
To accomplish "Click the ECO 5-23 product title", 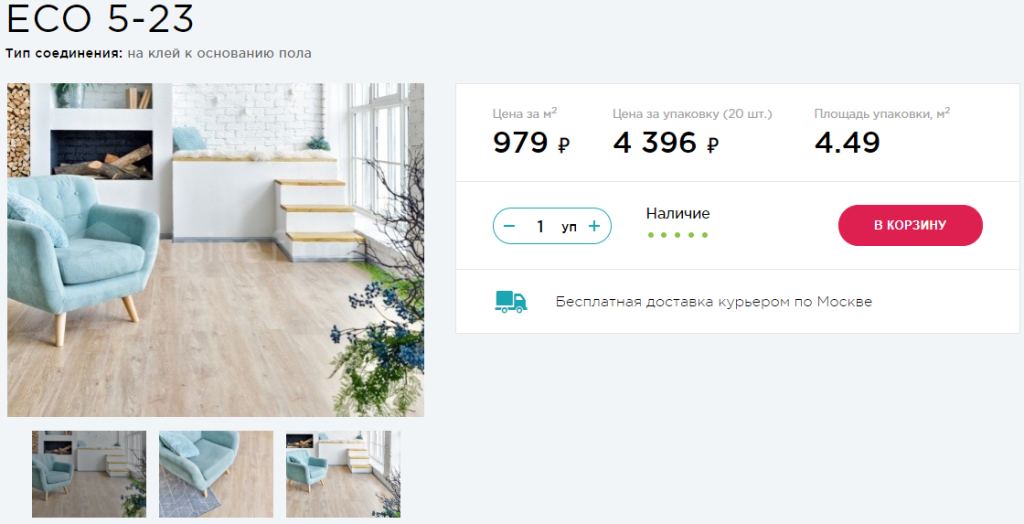I will tap(100, 18).
